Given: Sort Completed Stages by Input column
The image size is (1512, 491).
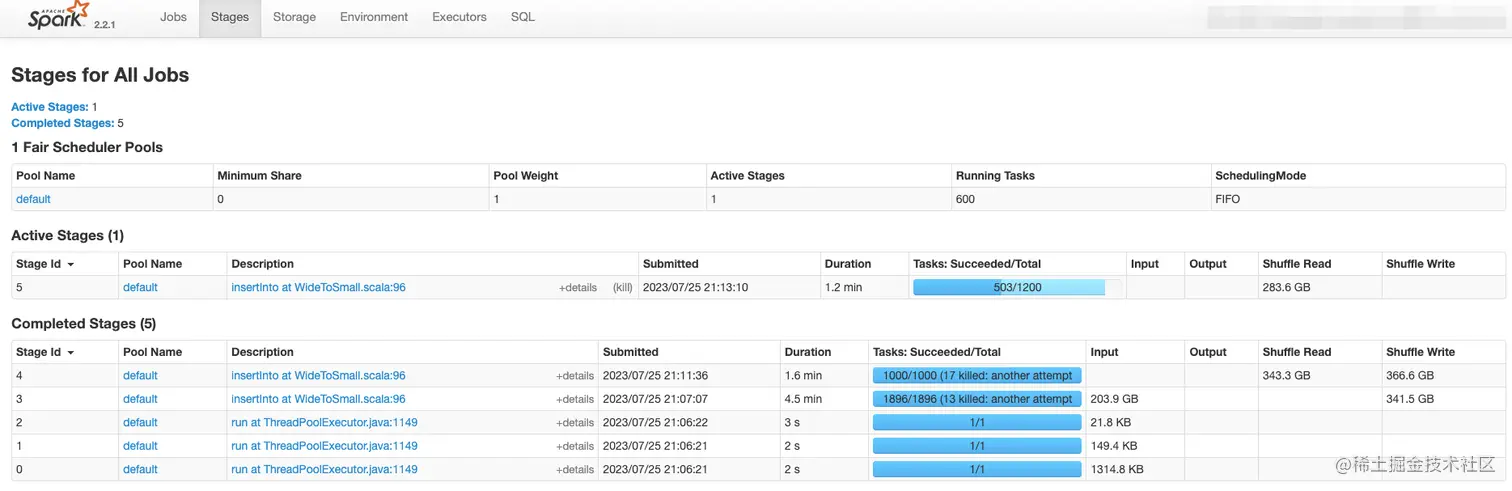Looking at the screenshot, I should point(1104,352).
